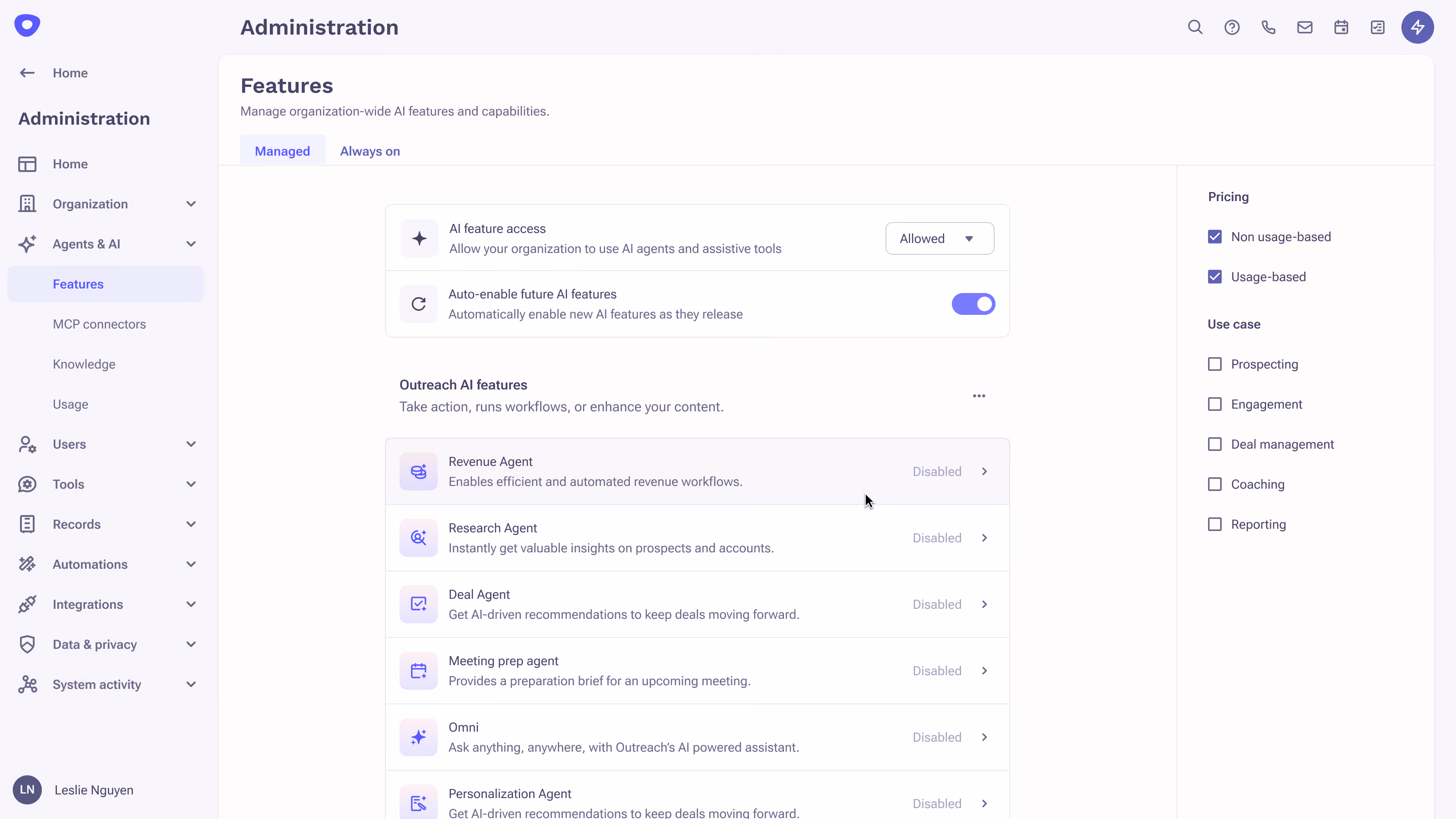Screen dimensions: 1456x819
Task: Open the tasks checklist icon
Action: click(x=1377, y=27)
